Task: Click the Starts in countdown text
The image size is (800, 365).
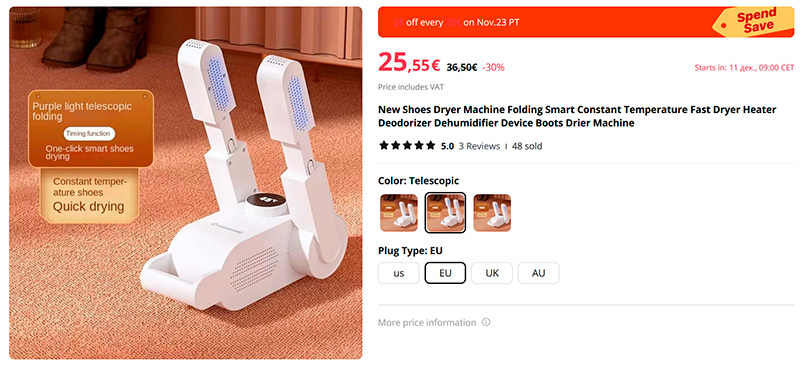Action: 744,67
